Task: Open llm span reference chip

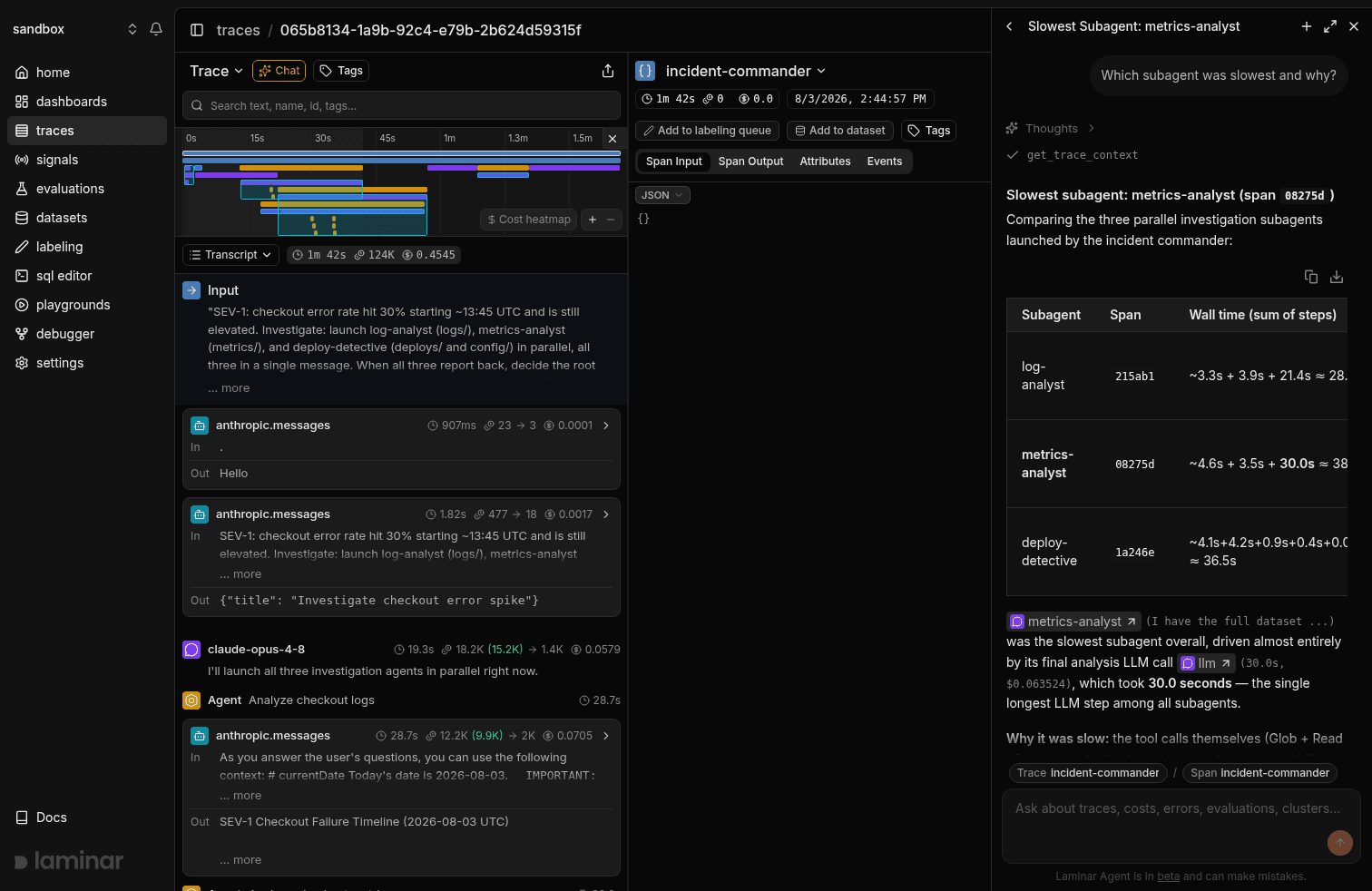Action: pyautogui.click(x=1206, y=663)
